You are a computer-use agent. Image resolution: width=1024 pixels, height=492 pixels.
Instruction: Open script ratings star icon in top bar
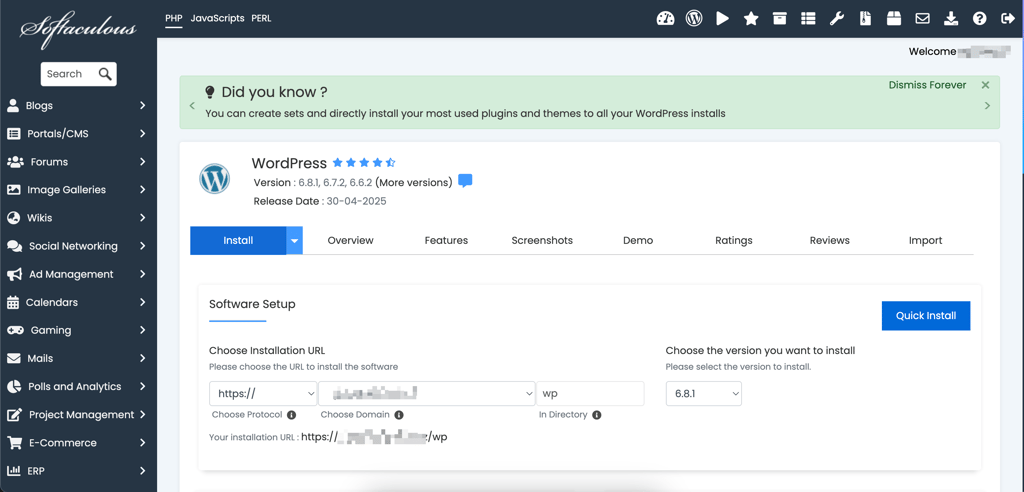[x=751, y=19]
